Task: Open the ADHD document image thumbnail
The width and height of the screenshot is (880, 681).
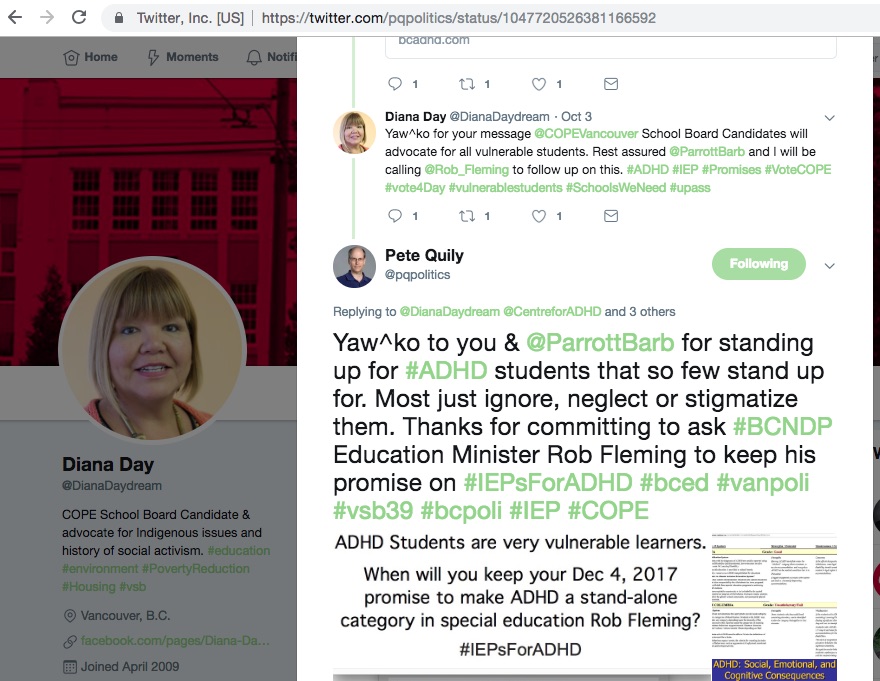Action: click(774, 607)
